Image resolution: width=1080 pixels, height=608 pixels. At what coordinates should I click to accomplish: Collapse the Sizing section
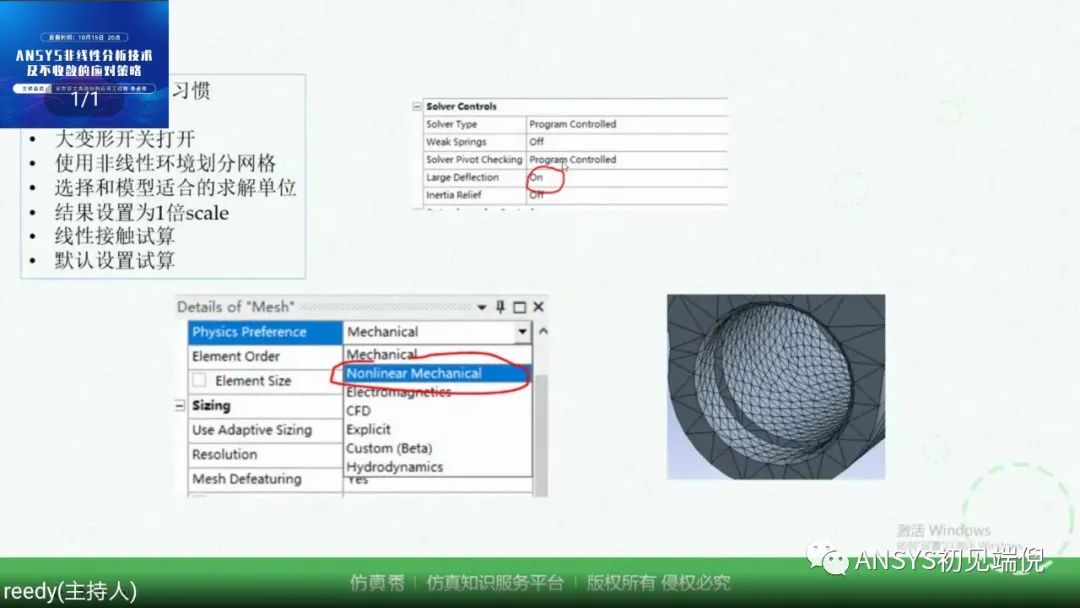click(x=180, y=406)
